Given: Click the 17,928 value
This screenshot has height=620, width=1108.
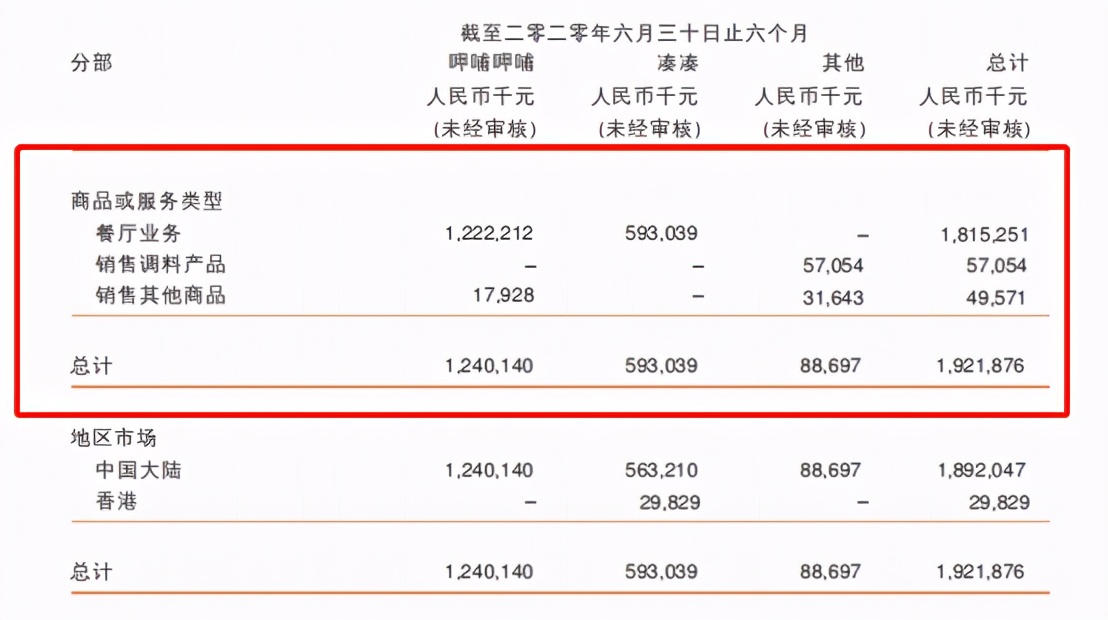Looking at the screenshot, I should click(503, 296).
